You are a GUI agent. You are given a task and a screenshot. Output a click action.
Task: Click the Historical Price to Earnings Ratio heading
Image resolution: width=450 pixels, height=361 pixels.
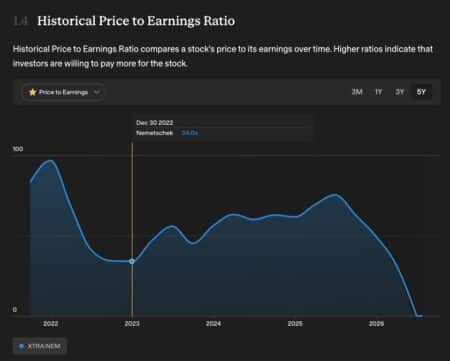[136, 21]
